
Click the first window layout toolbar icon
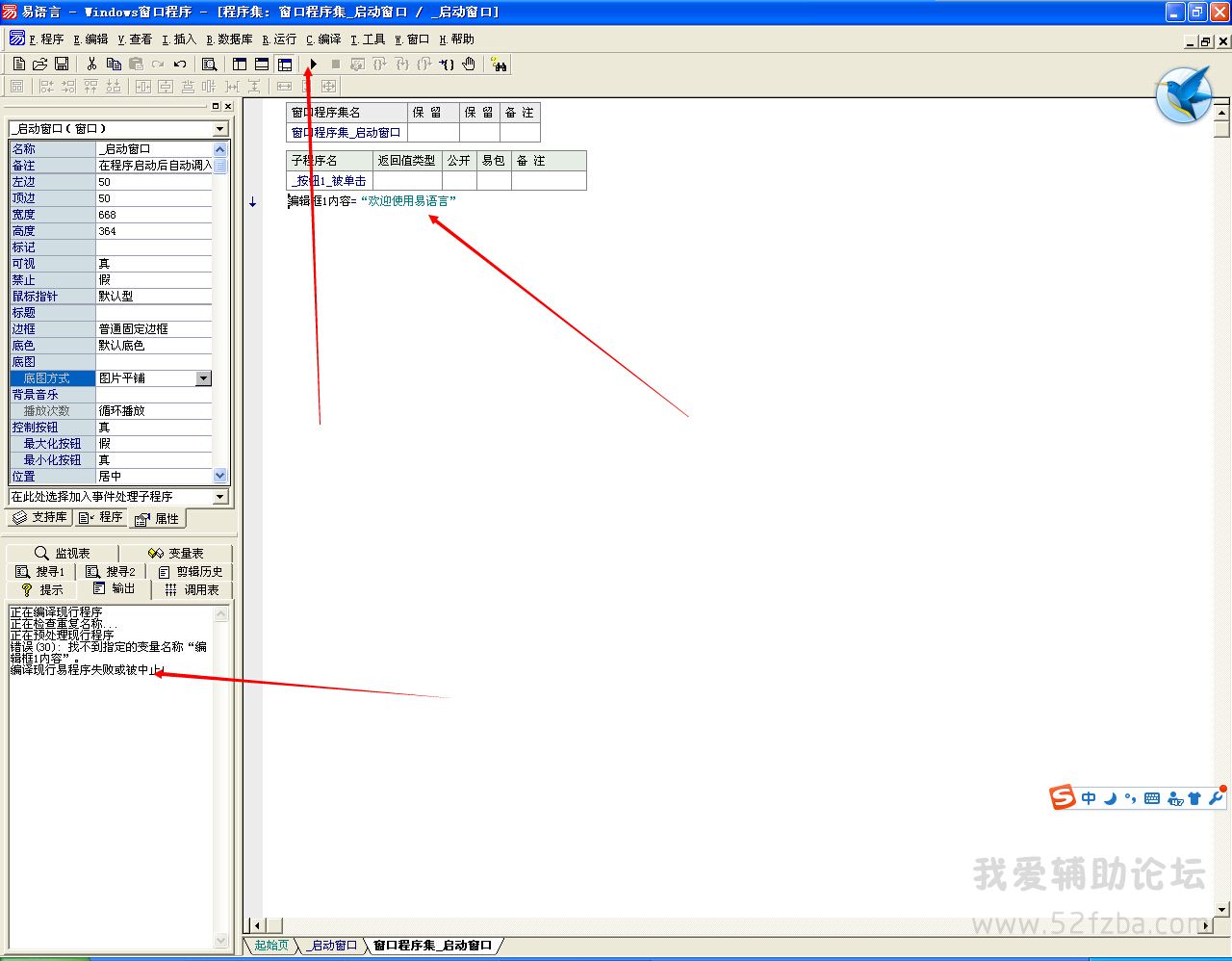(x=240, y=64)
